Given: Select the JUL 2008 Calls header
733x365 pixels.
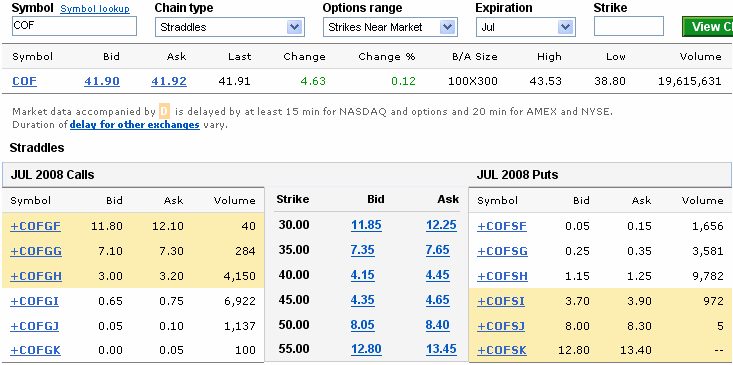Looking at the screenshot, I should [x=52, y=175].
